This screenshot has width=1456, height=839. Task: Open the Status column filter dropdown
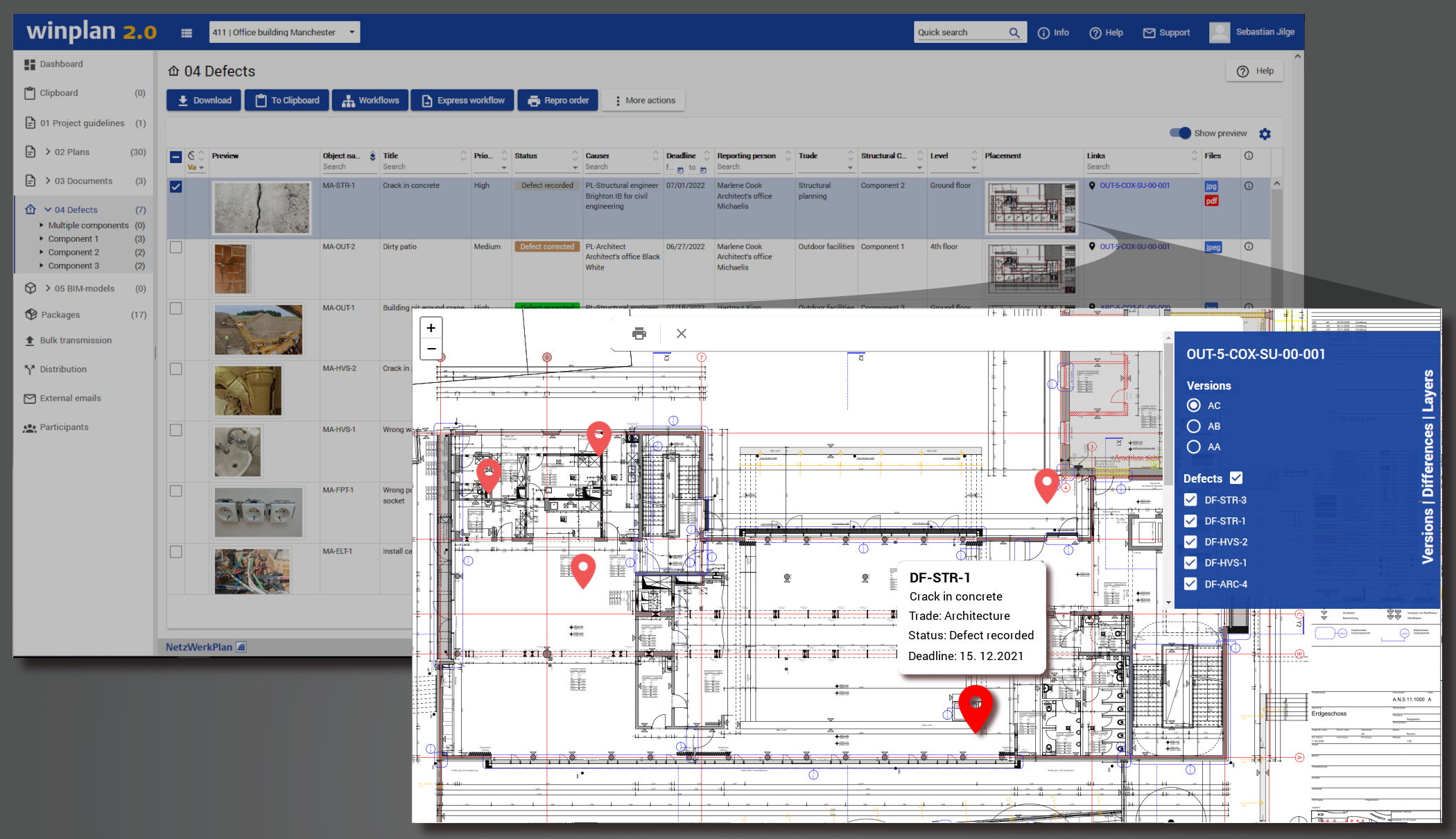pos(575,167)
